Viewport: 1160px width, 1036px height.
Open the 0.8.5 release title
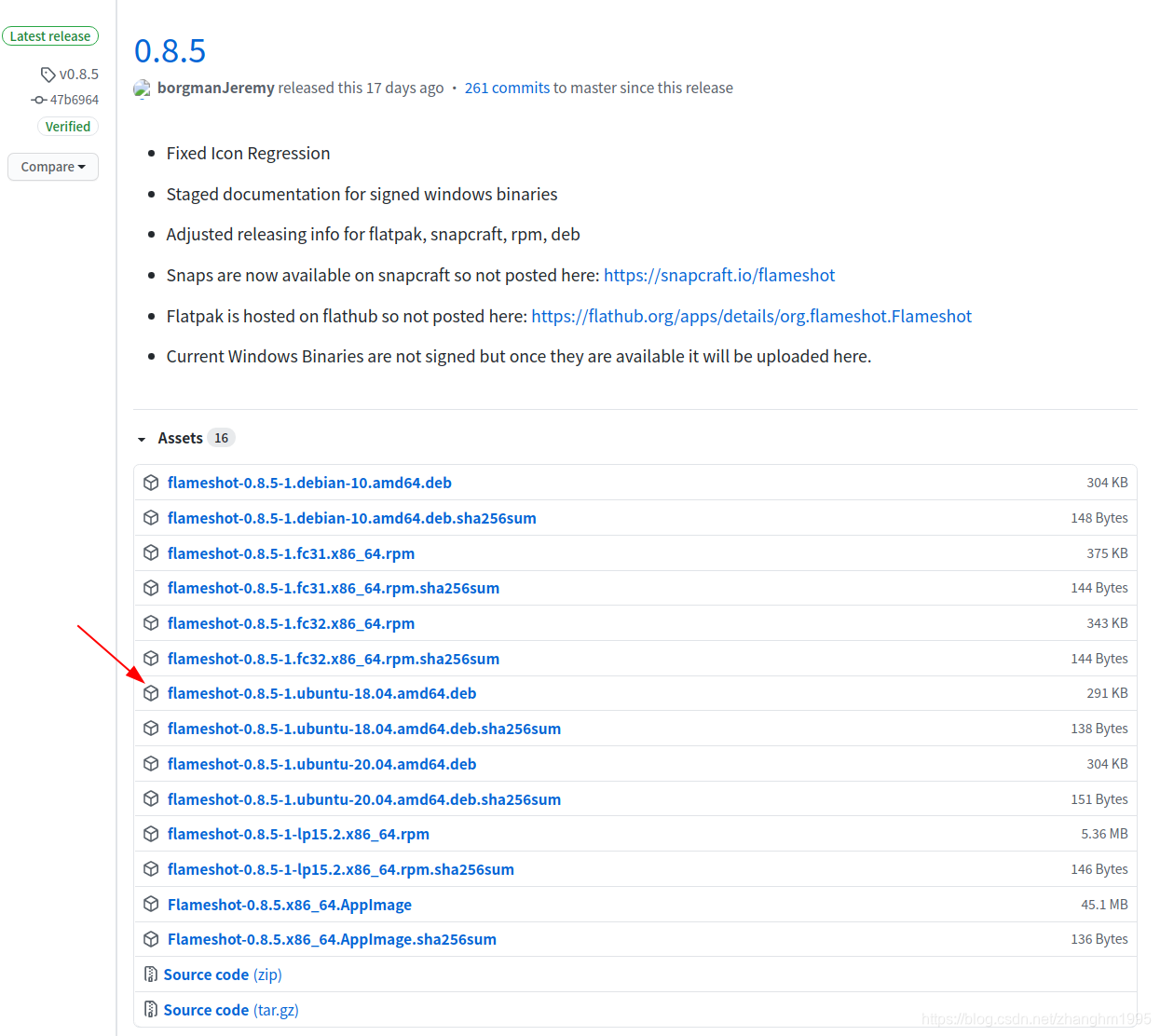tap(170, 50)
